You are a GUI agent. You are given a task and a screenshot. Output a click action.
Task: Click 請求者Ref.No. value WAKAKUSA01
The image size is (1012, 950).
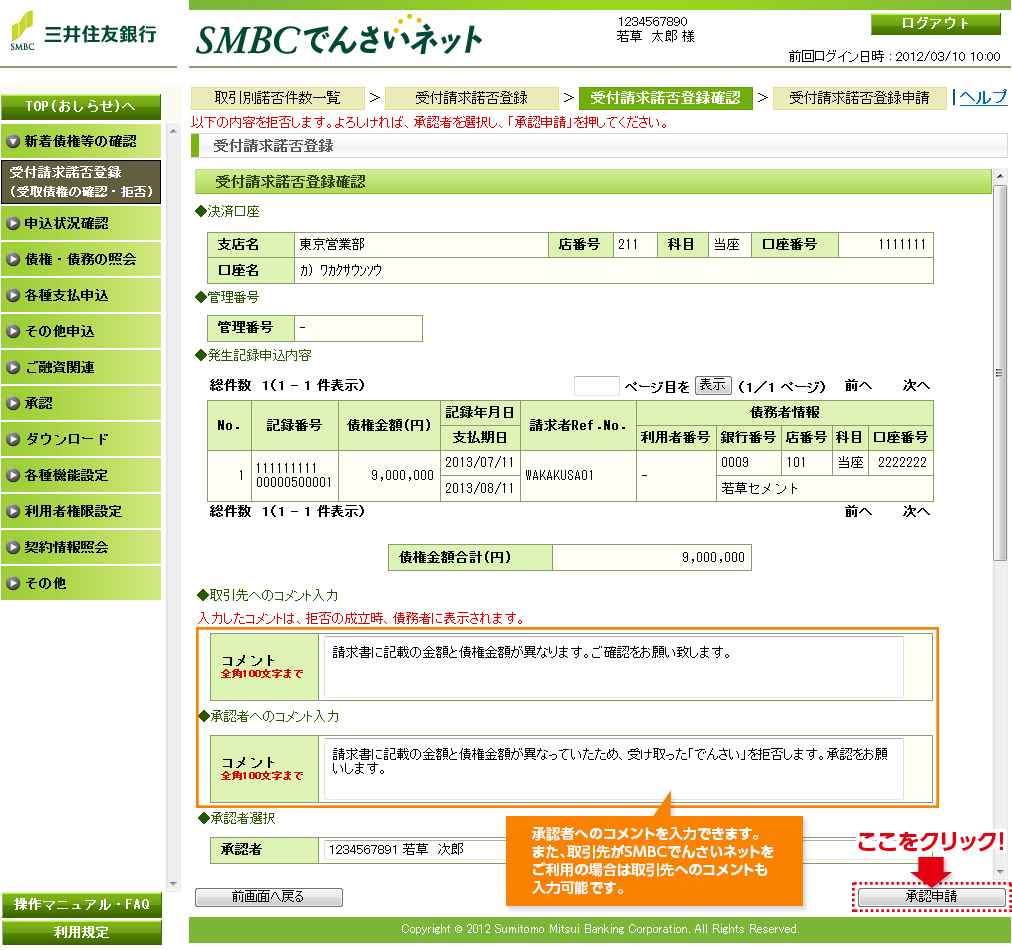point(559,476)
